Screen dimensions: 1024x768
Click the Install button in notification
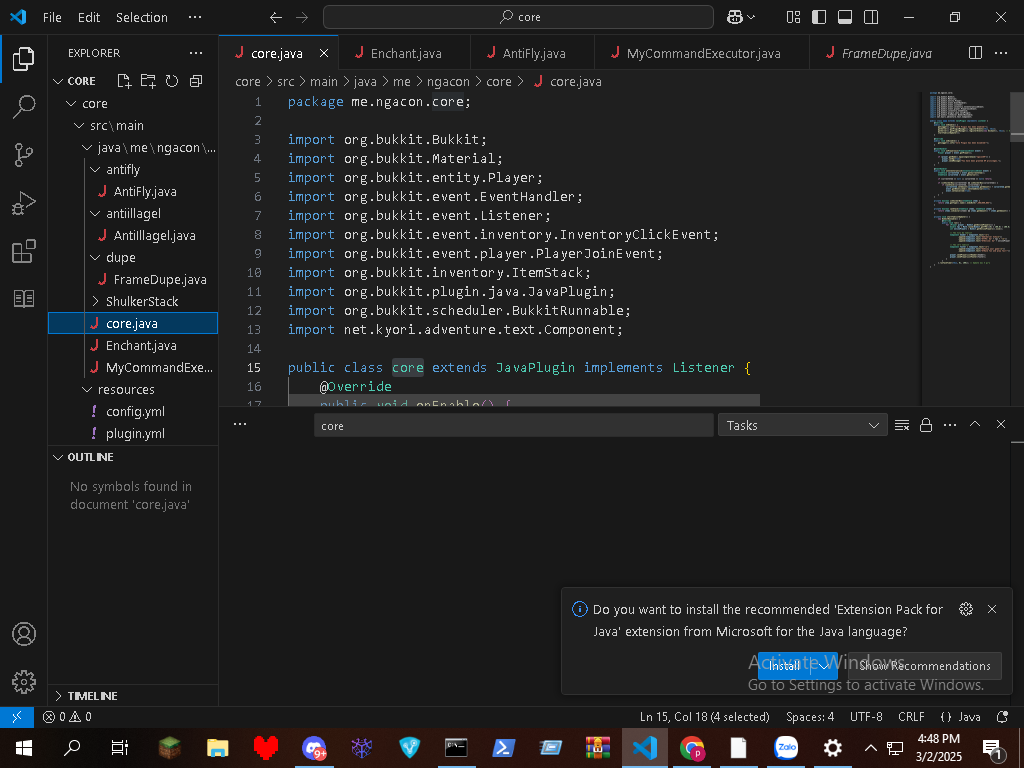pos(785,666)
